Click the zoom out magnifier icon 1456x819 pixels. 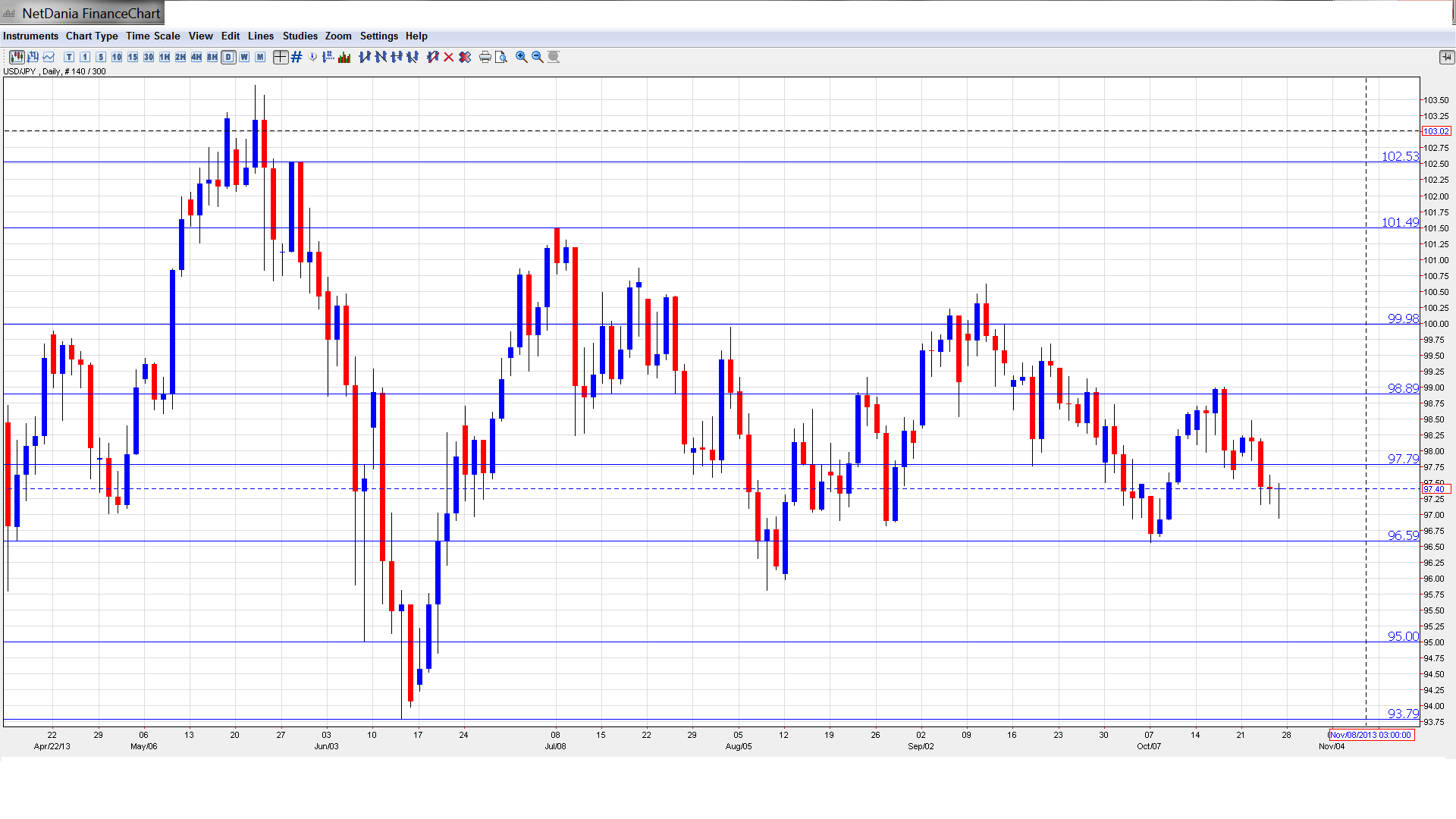point(538,57)
